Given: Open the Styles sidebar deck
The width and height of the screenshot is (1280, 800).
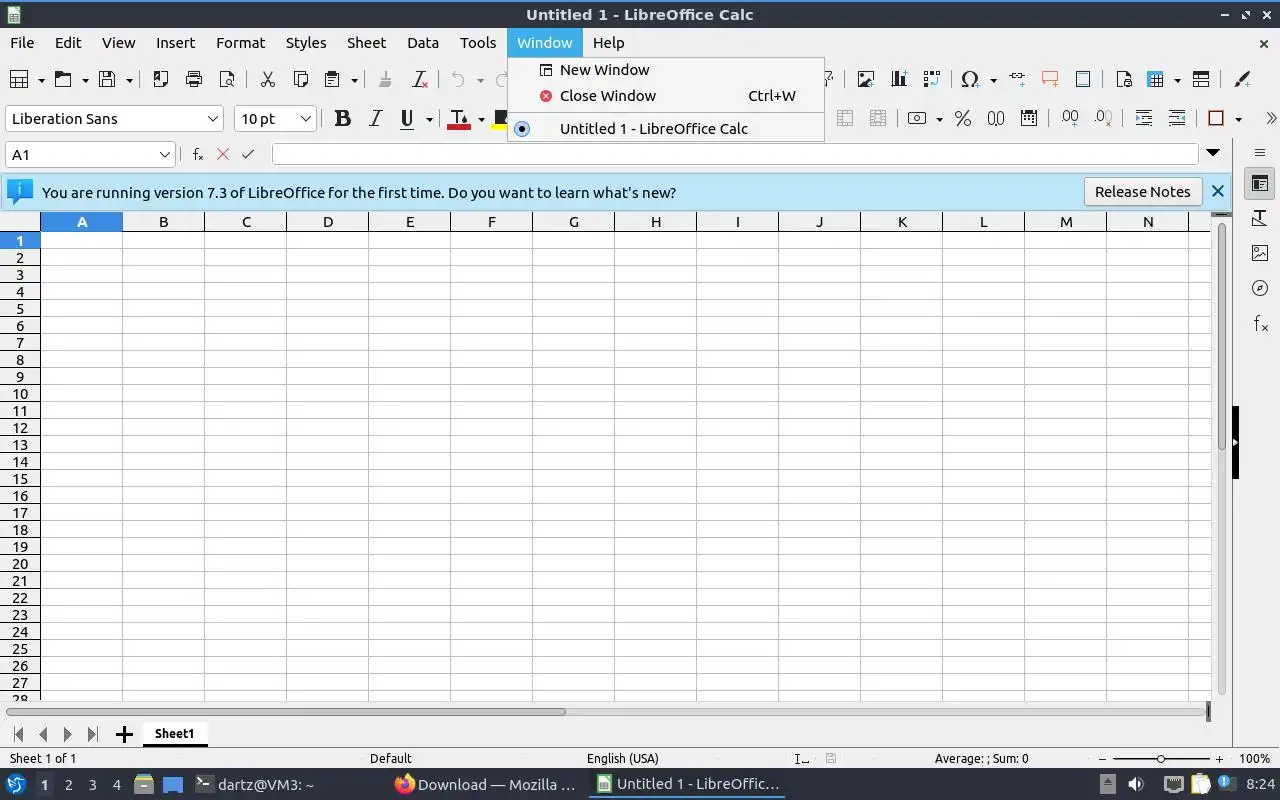Looking at the screenshot, I should 1260,218.
